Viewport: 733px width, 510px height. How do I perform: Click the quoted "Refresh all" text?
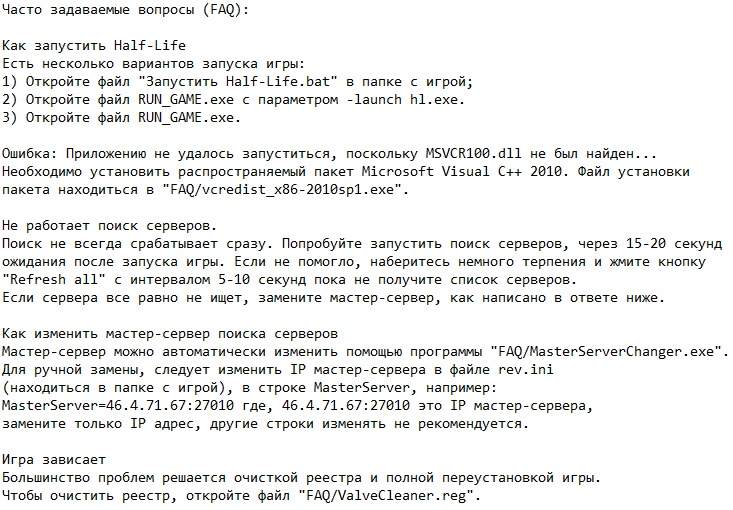[x=50, y=280]
